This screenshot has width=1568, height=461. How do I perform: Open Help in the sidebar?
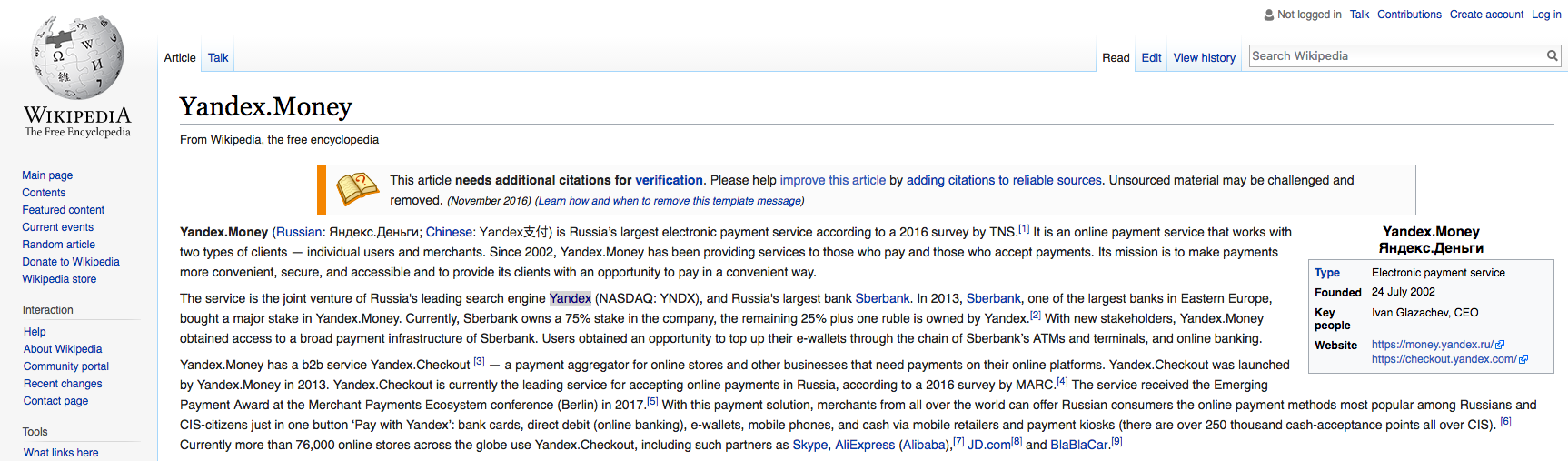tap(35, 332)
